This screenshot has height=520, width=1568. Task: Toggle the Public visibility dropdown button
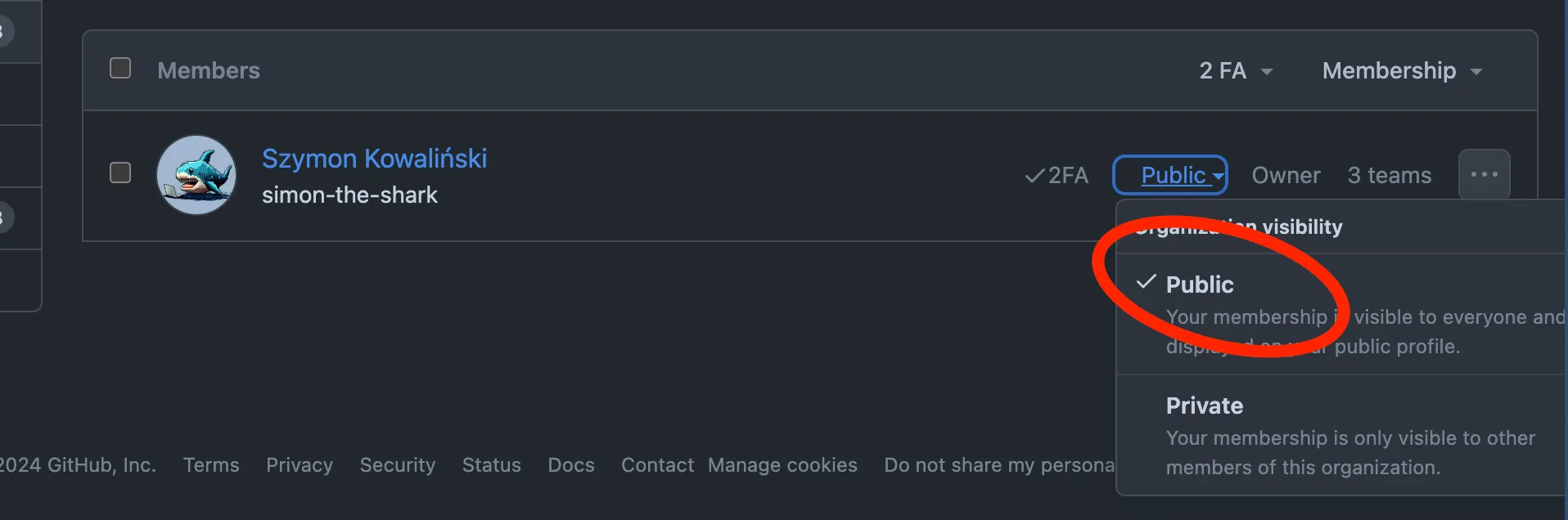pos(1170,175)
